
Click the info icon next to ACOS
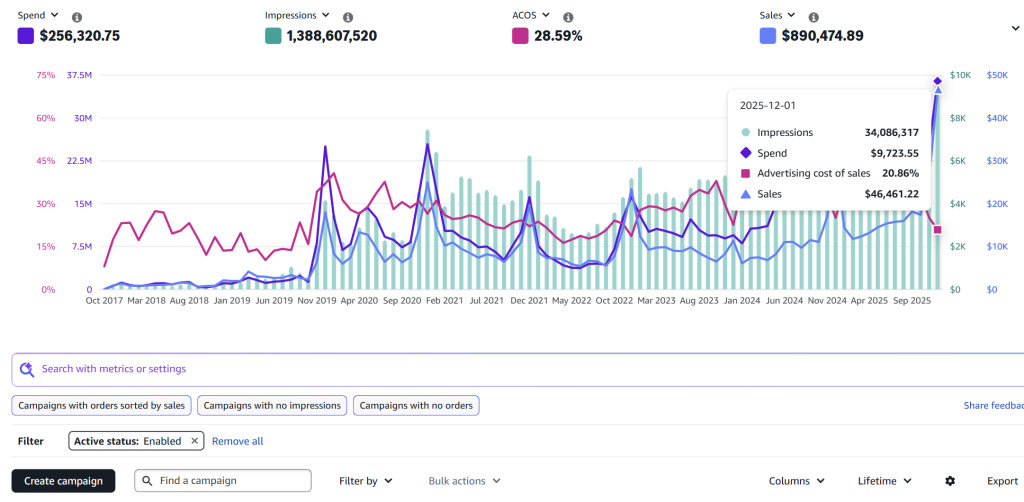click(x=568, y=18)
